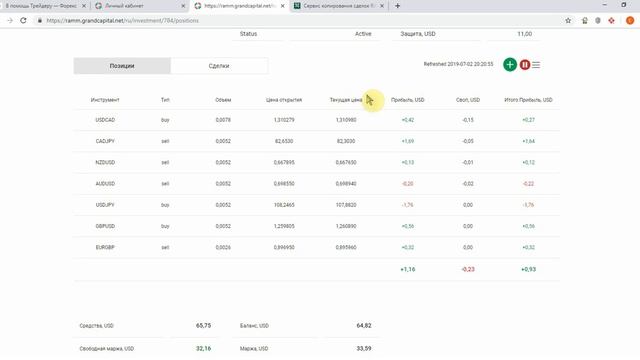Open a new browser tab
Image resolution: width=640 pixels, height=360 pixels.
(398, 6)
